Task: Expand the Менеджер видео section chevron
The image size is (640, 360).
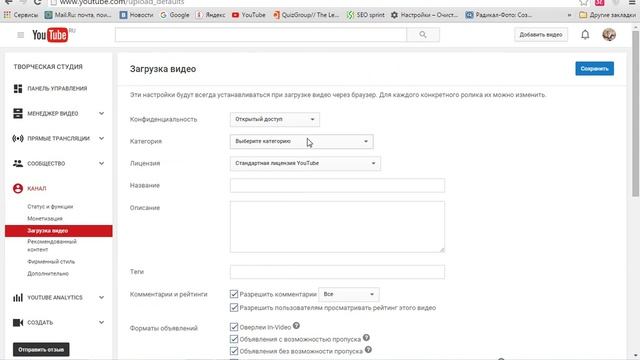Action: click(x=101, y=113)
